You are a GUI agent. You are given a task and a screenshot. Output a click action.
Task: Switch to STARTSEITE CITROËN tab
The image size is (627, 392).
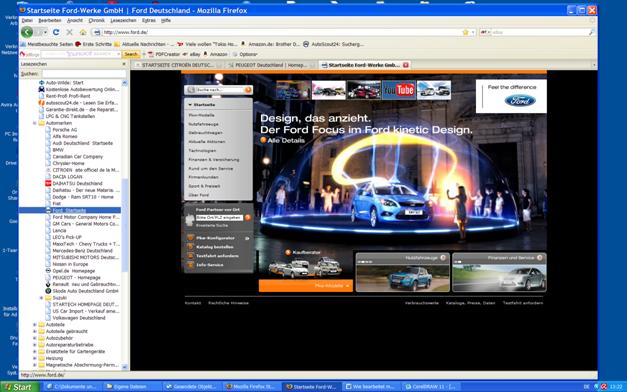[x=178, y=65]
